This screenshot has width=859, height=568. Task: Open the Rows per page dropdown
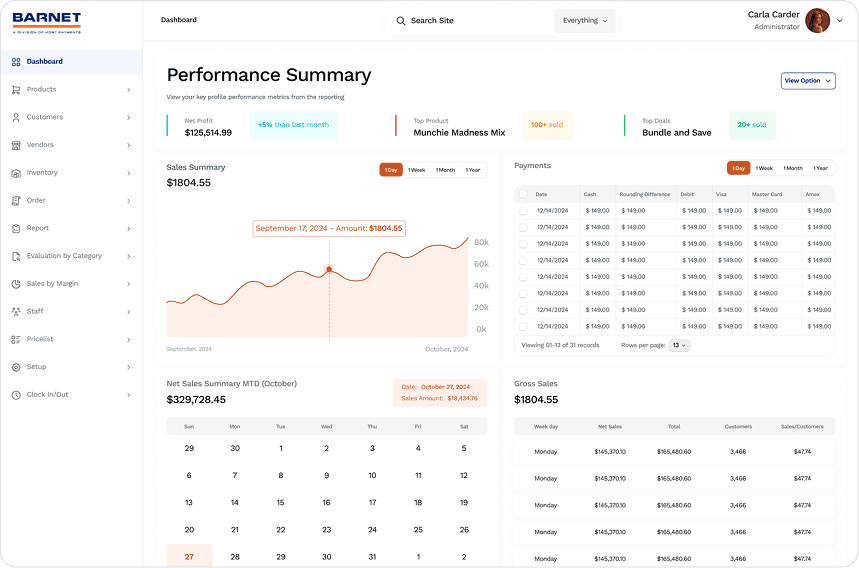click(679, 346)
